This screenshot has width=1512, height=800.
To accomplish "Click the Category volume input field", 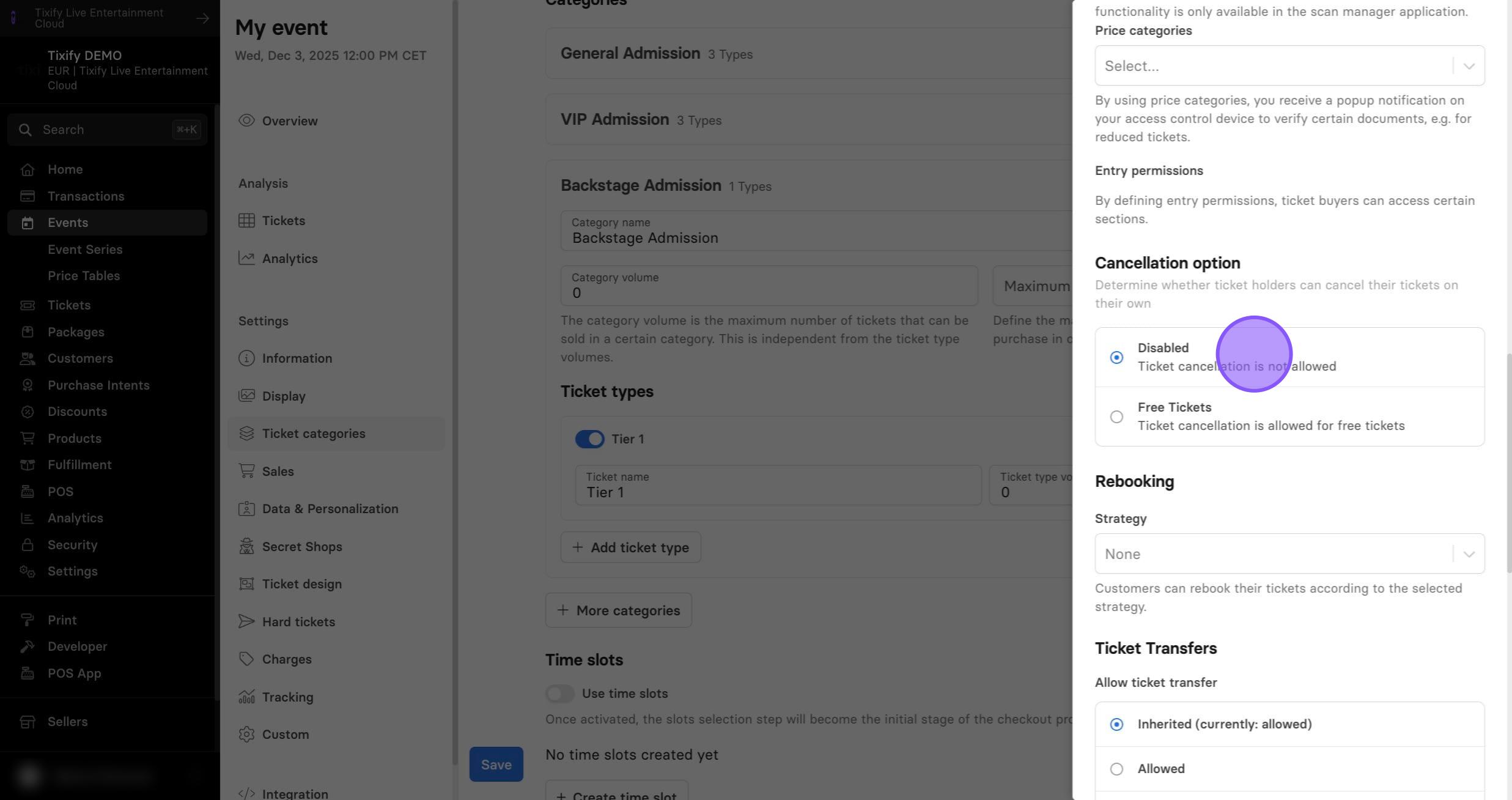I will [x=769, y=286].
